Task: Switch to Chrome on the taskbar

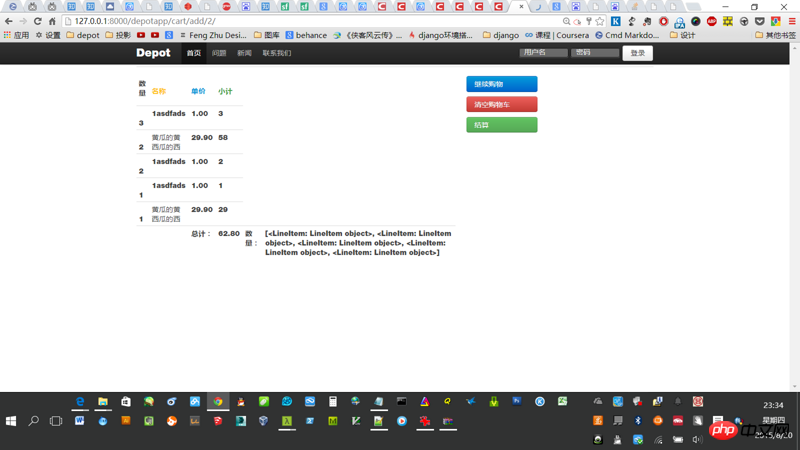Action: (218, 402)
